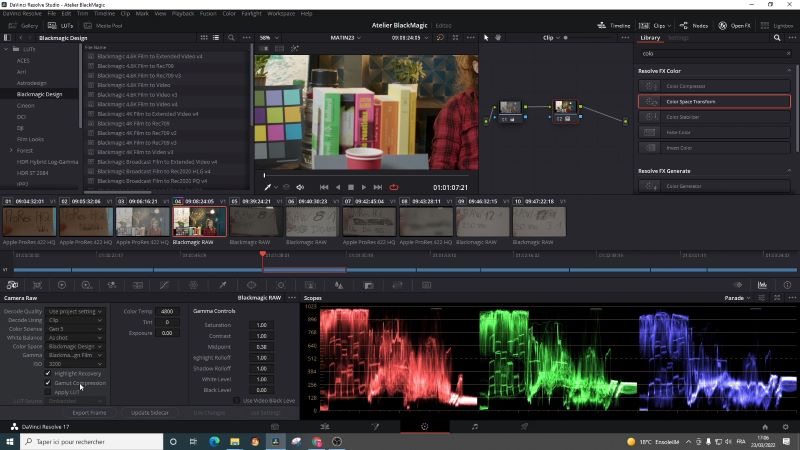Open the Scopes panel icon
Screen dimensions: 800x450
(762, 285)
